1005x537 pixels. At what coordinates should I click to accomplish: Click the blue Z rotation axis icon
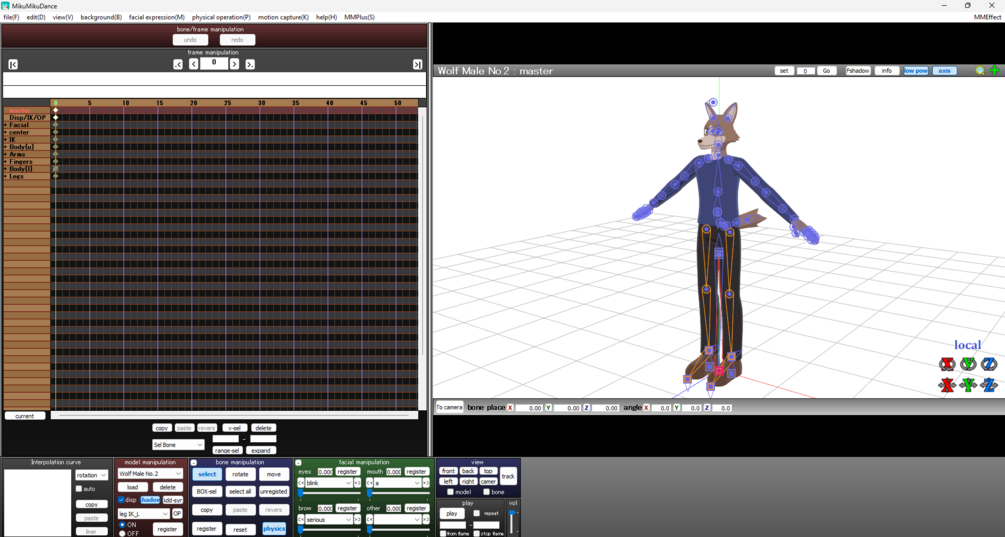[989, 364]
